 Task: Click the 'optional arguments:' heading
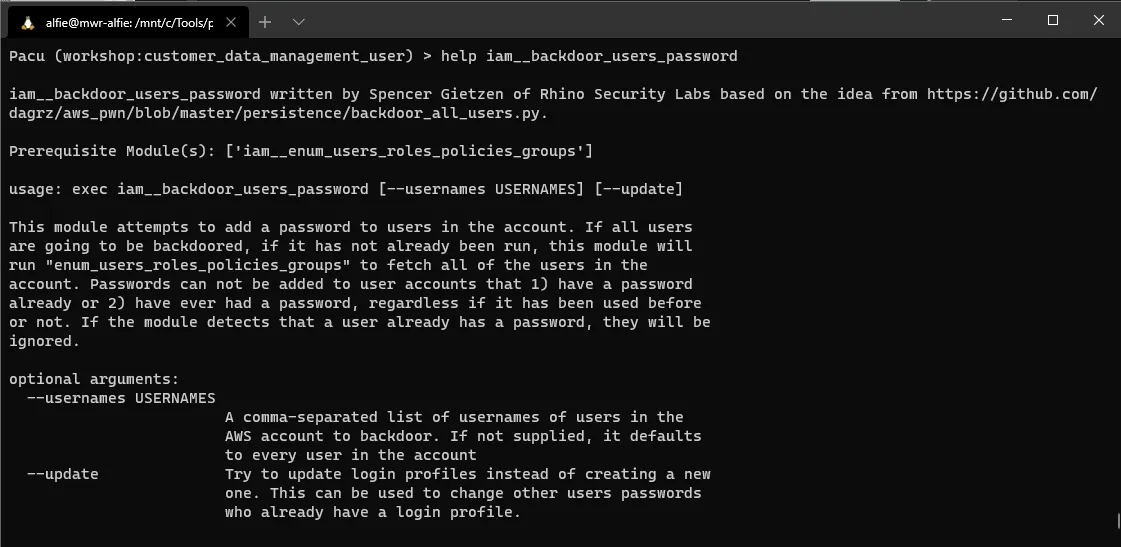94,379
